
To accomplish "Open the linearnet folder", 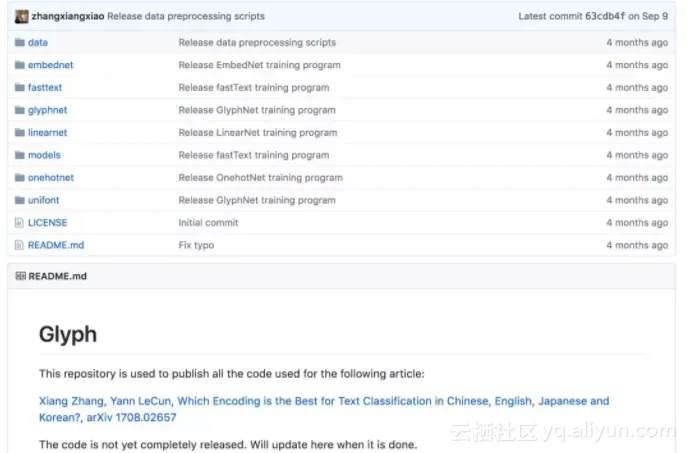I will [46, 133].
